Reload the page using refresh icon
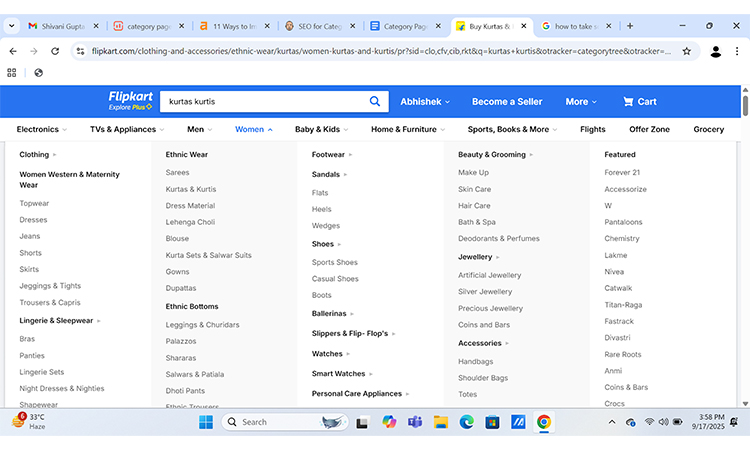 pos(55,51)
